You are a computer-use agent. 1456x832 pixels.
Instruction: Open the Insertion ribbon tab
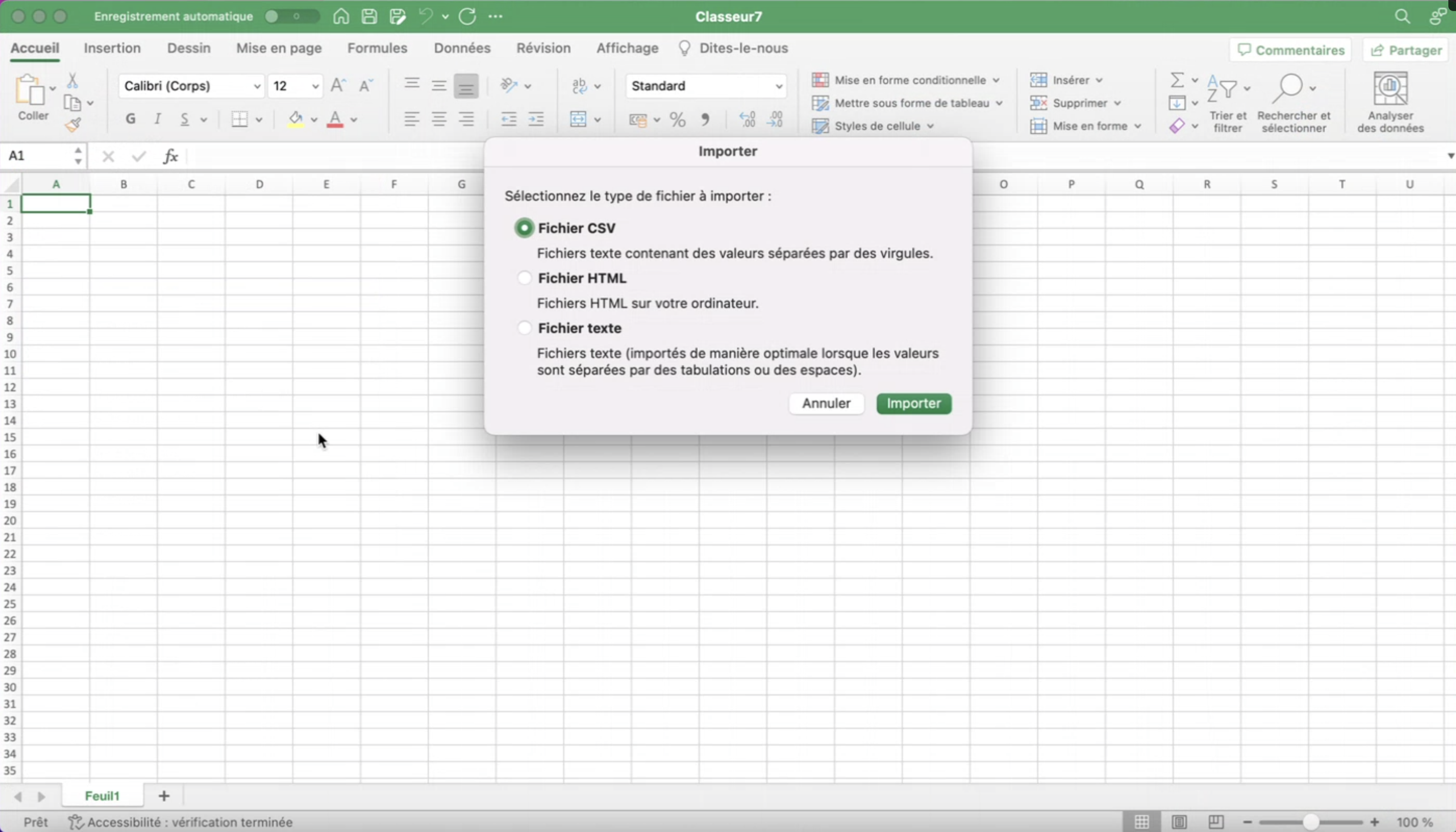click(112, 48)
